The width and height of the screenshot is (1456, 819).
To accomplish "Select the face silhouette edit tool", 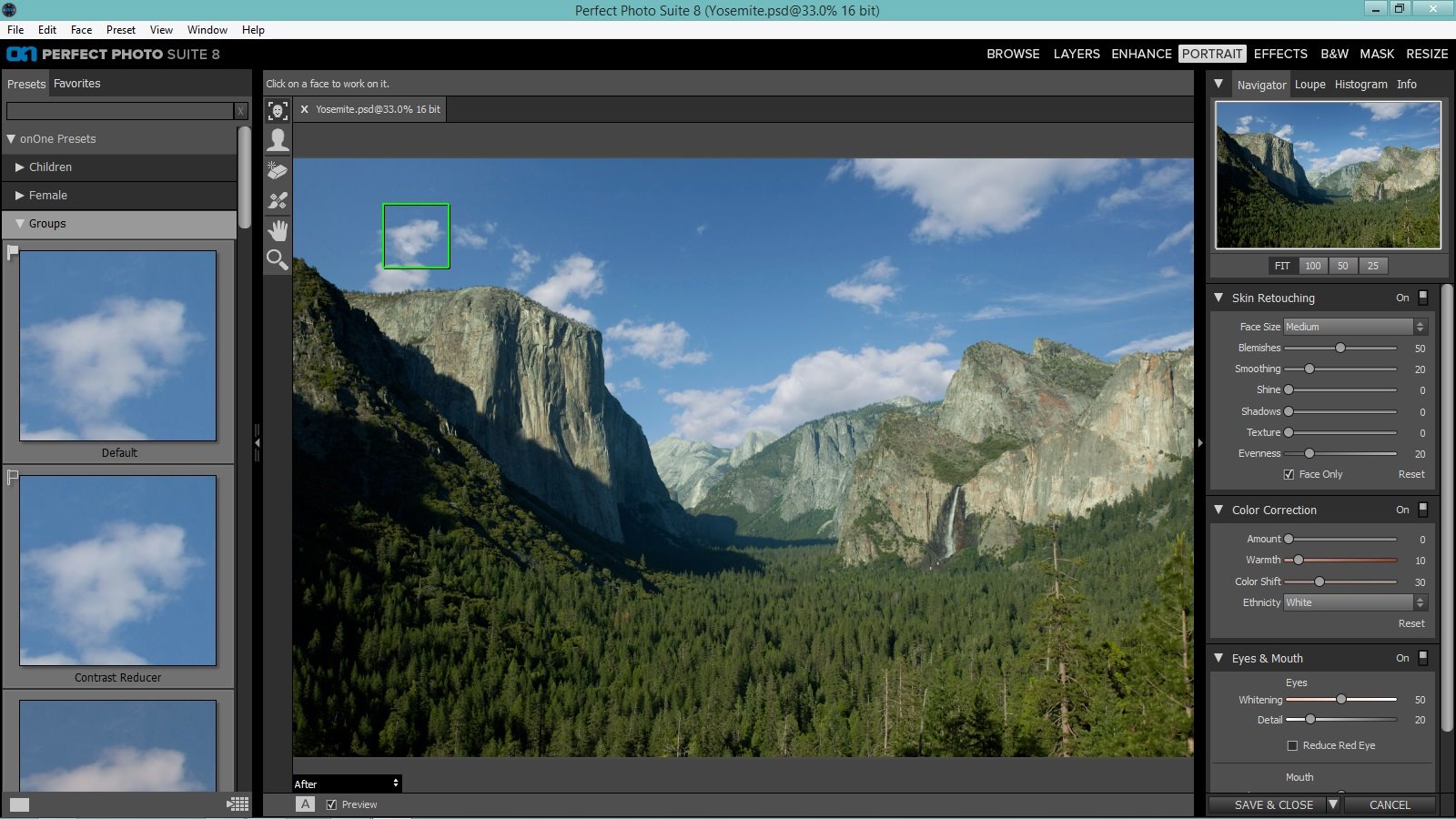I will coord(278,140).
